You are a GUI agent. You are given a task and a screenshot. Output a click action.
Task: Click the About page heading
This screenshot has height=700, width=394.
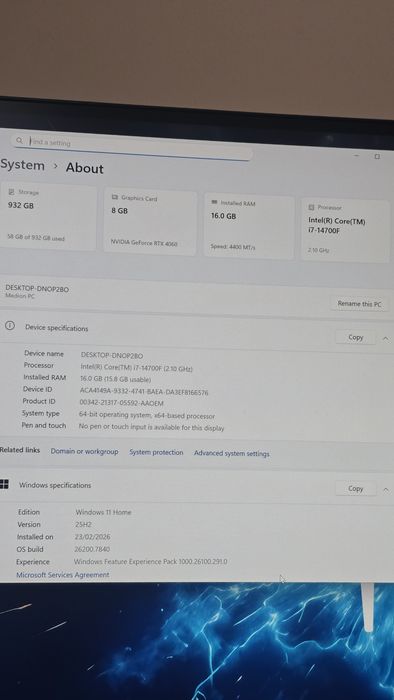tap(85, 168)
